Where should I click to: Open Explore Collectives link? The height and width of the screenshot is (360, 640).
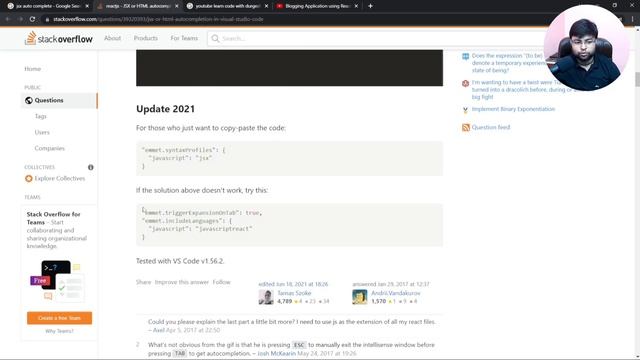pyautogui.click(x=60, y=178)
